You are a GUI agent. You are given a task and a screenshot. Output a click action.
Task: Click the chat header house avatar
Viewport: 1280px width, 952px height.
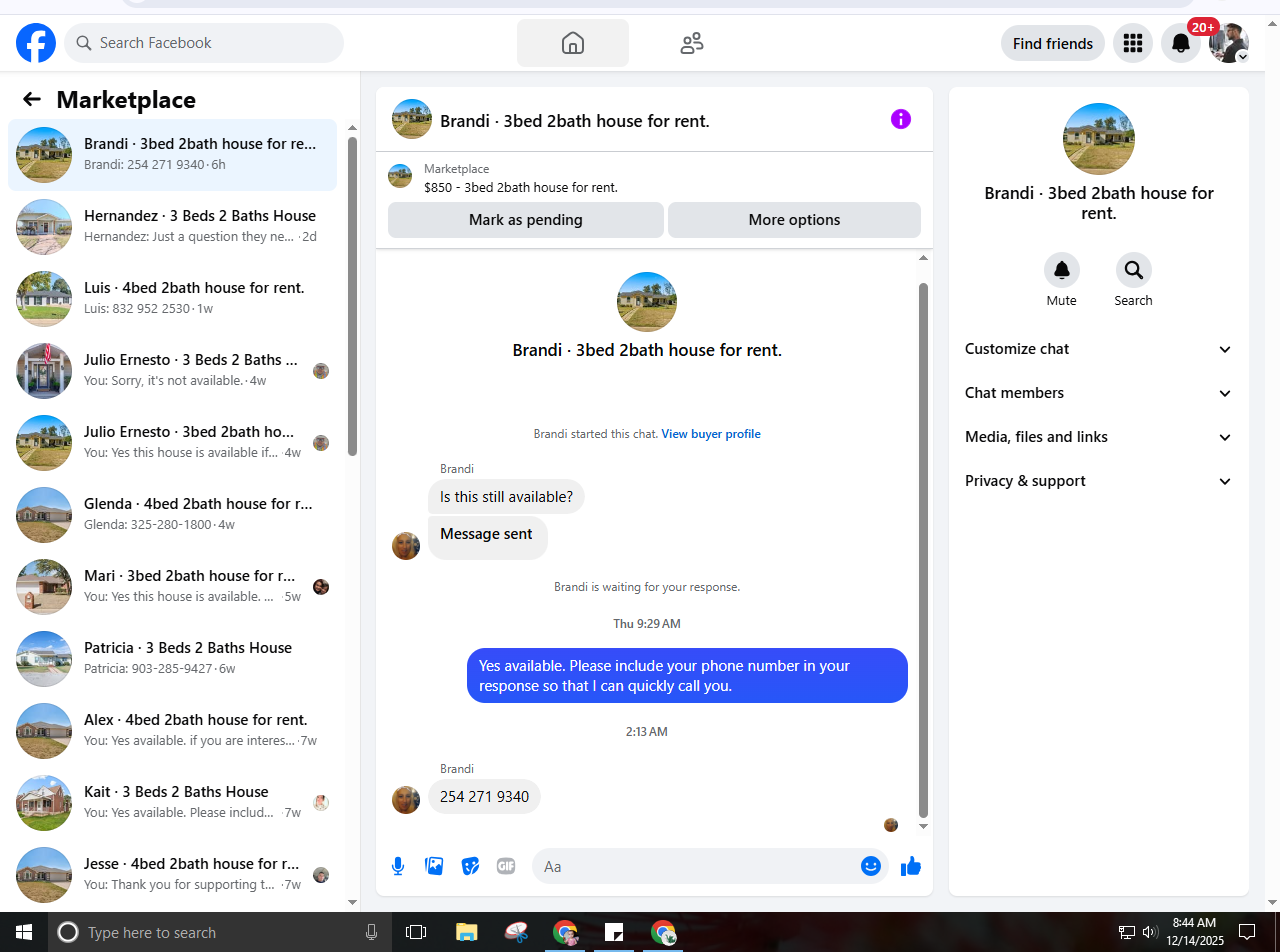tap(412, 119)
